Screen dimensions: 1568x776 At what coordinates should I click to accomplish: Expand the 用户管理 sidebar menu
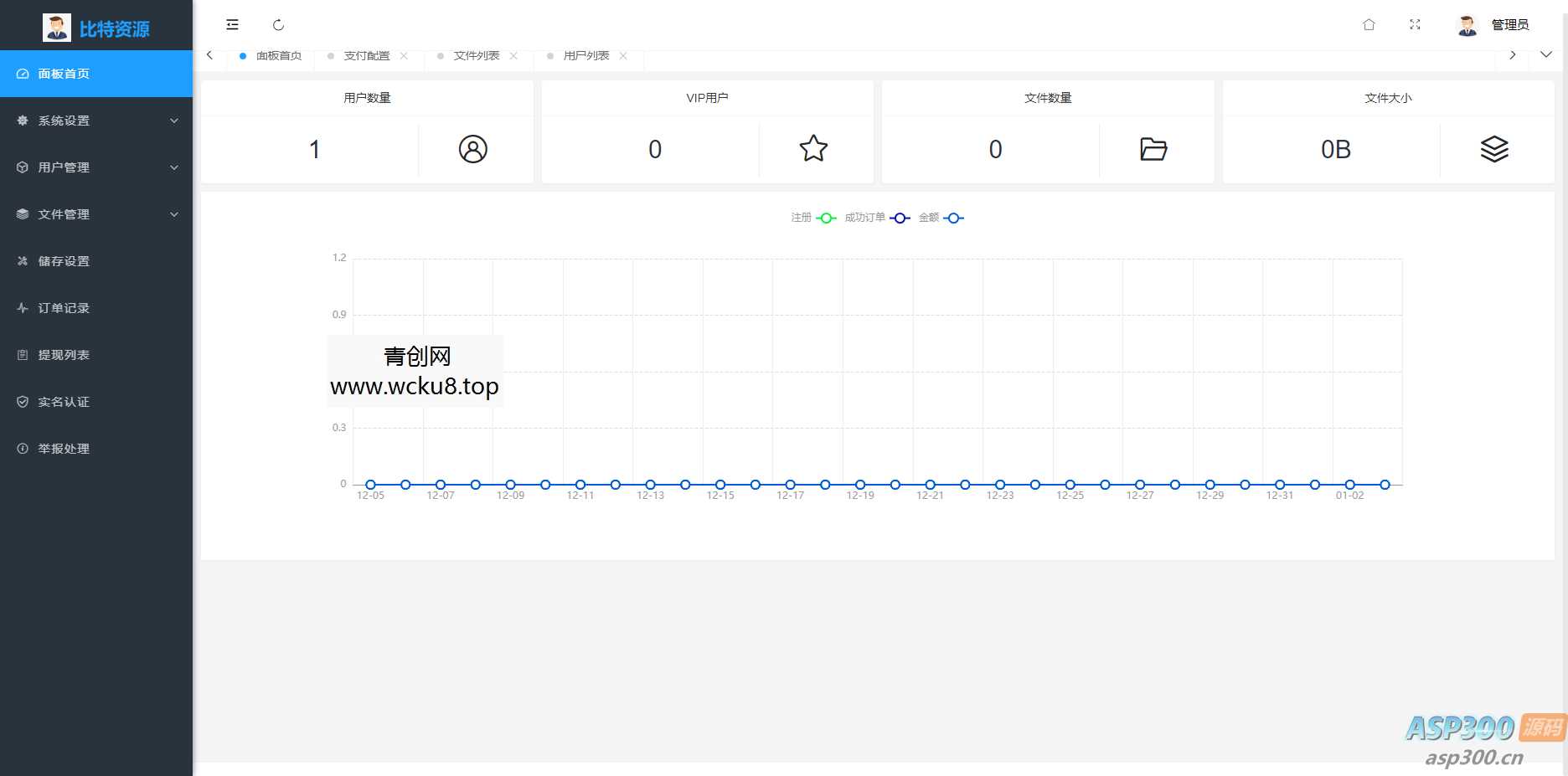96,167
